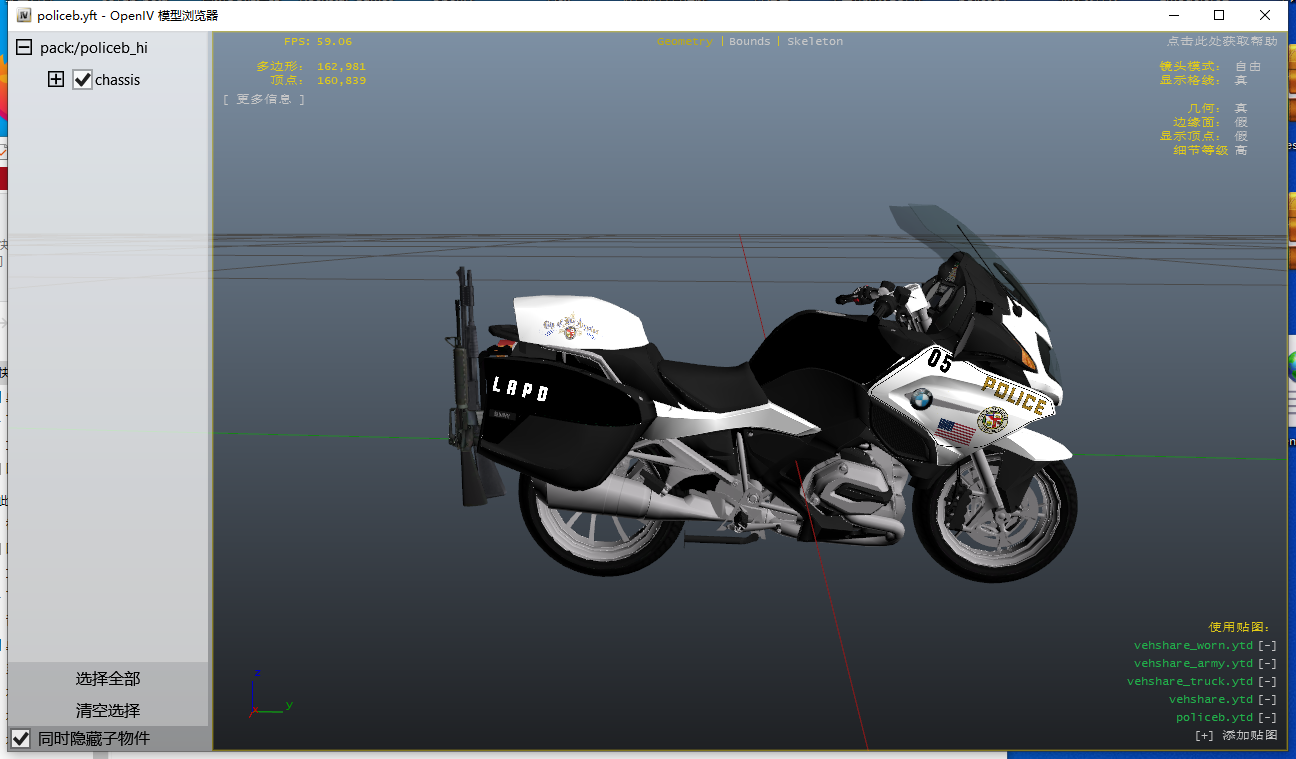Uncheck the chassis visibility checkbox
This screenshot has width=1296, height=759.
pos(82,80)
